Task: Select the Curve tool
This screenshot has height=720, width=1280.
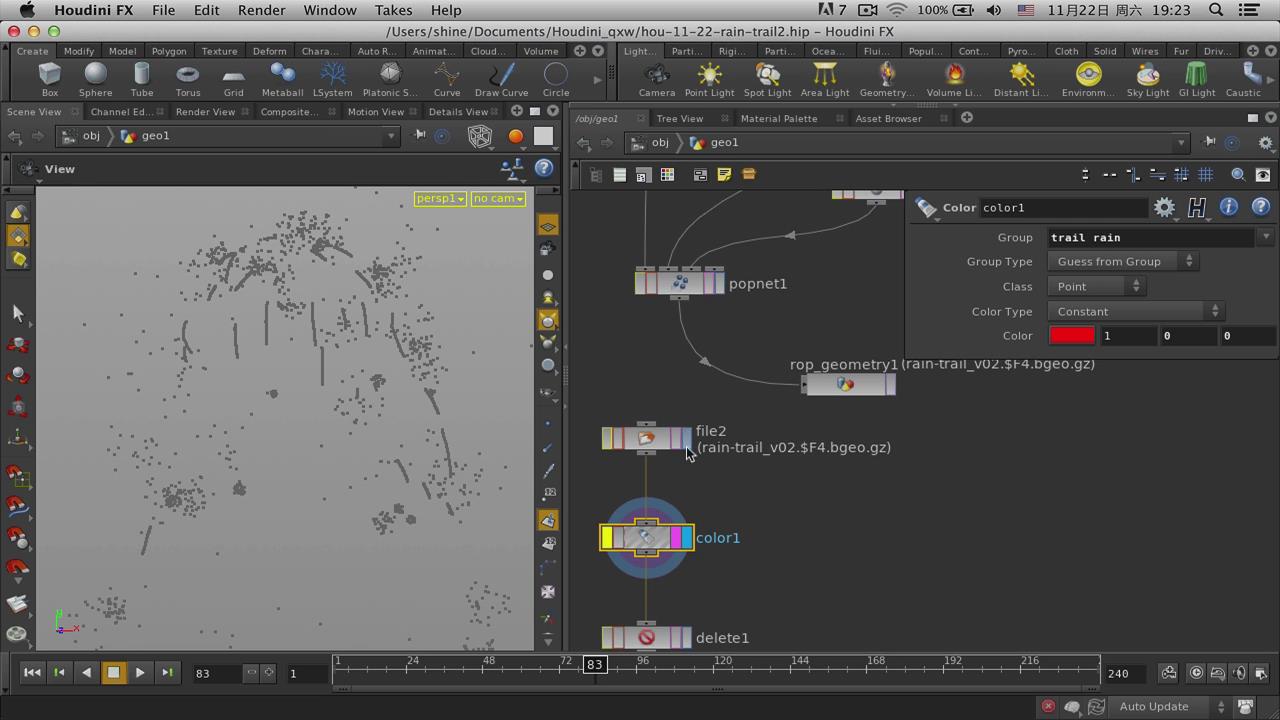Action: [447, 78]
